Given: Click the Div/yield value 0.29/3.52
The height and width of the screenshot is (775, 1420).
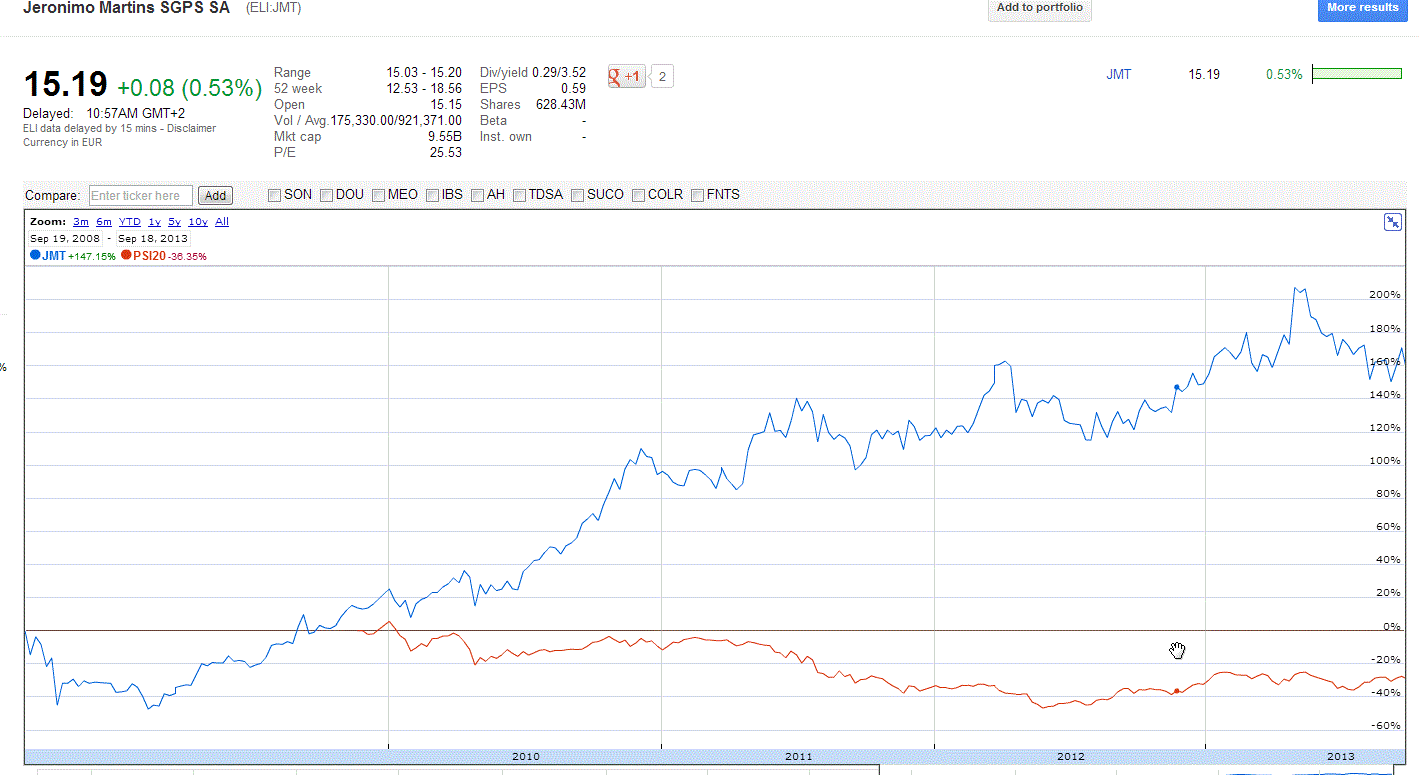Looking at the screenshot, I should pos(557,73).
